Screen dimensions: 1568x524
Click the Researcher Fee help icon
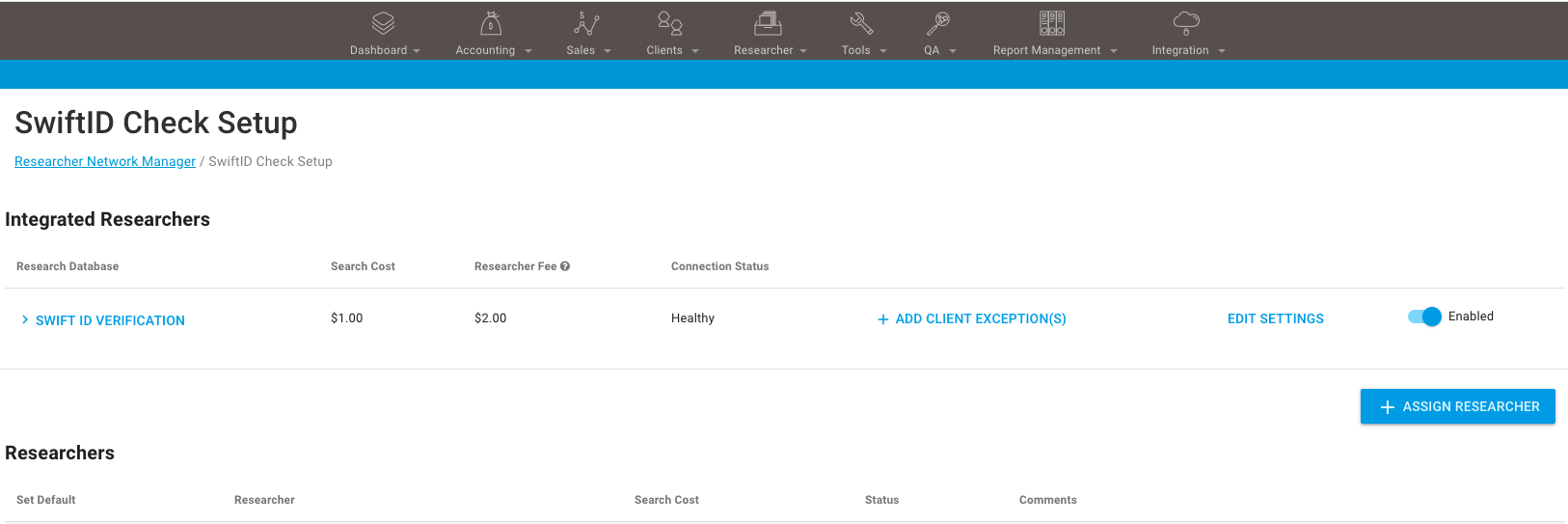coord(565,266)
